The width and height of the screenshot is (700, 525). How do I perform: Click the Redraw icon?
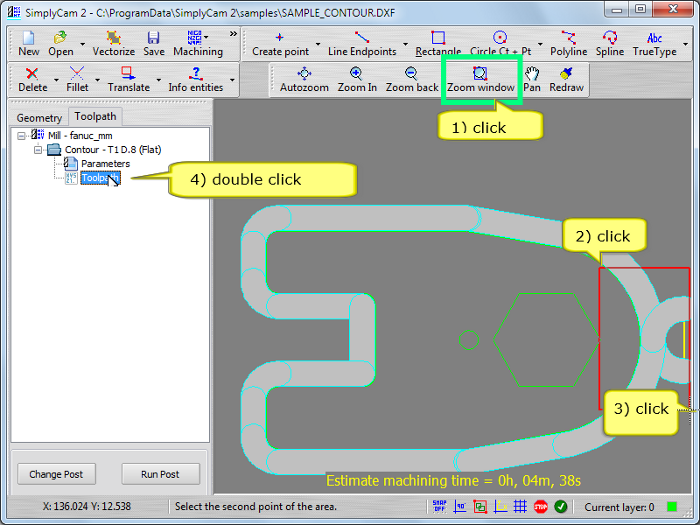point(566,79)
